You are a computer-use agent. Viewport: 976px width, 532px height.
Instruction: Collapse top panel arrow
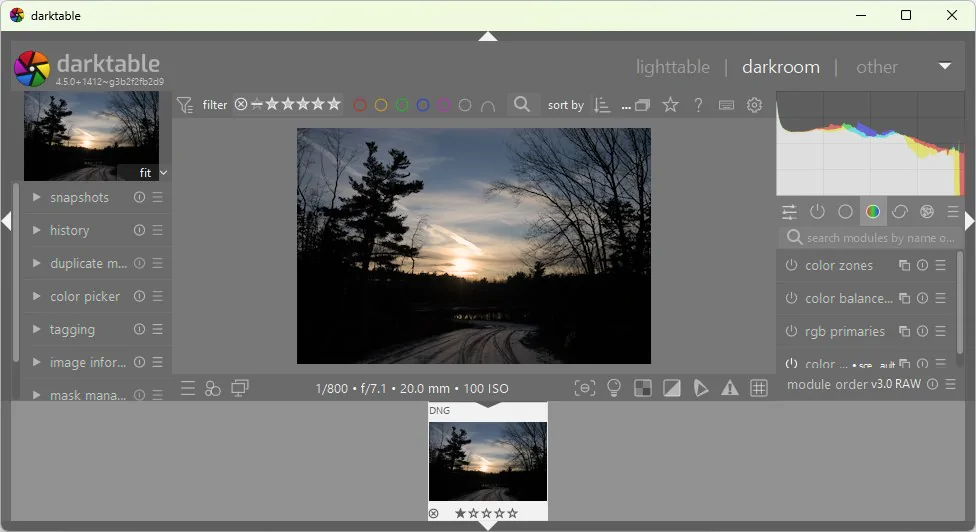coord(488,37)
